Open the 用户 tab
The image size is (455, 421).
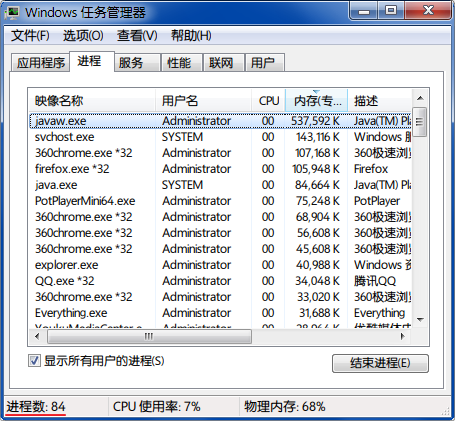click(x=265, y=63)
